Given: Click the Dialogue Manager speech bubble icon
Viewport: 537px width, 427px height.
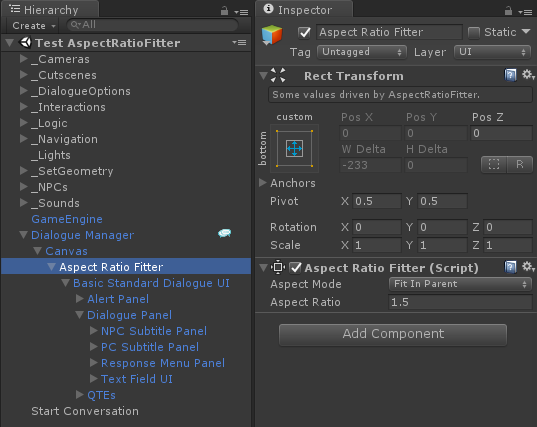Looking at the screenshot, I should [225, 234].
